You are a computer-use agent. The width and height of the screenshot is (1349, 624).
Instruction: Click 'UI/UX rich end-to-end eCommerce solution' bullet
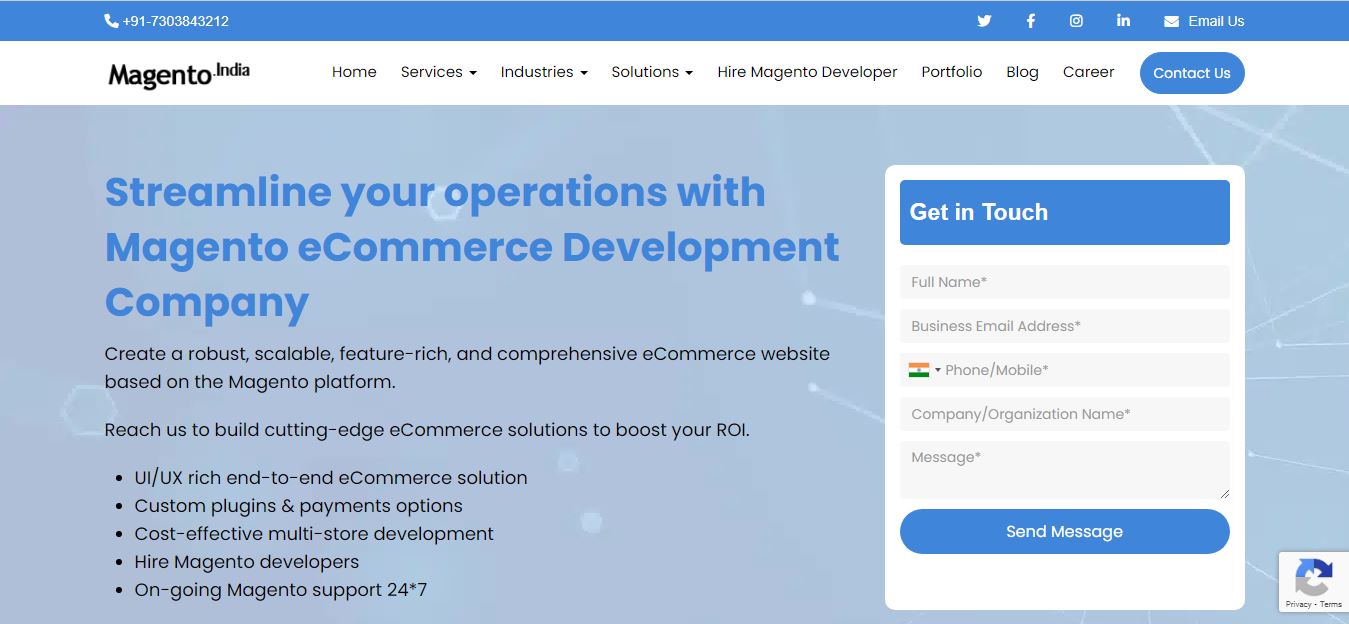[331, 478]
